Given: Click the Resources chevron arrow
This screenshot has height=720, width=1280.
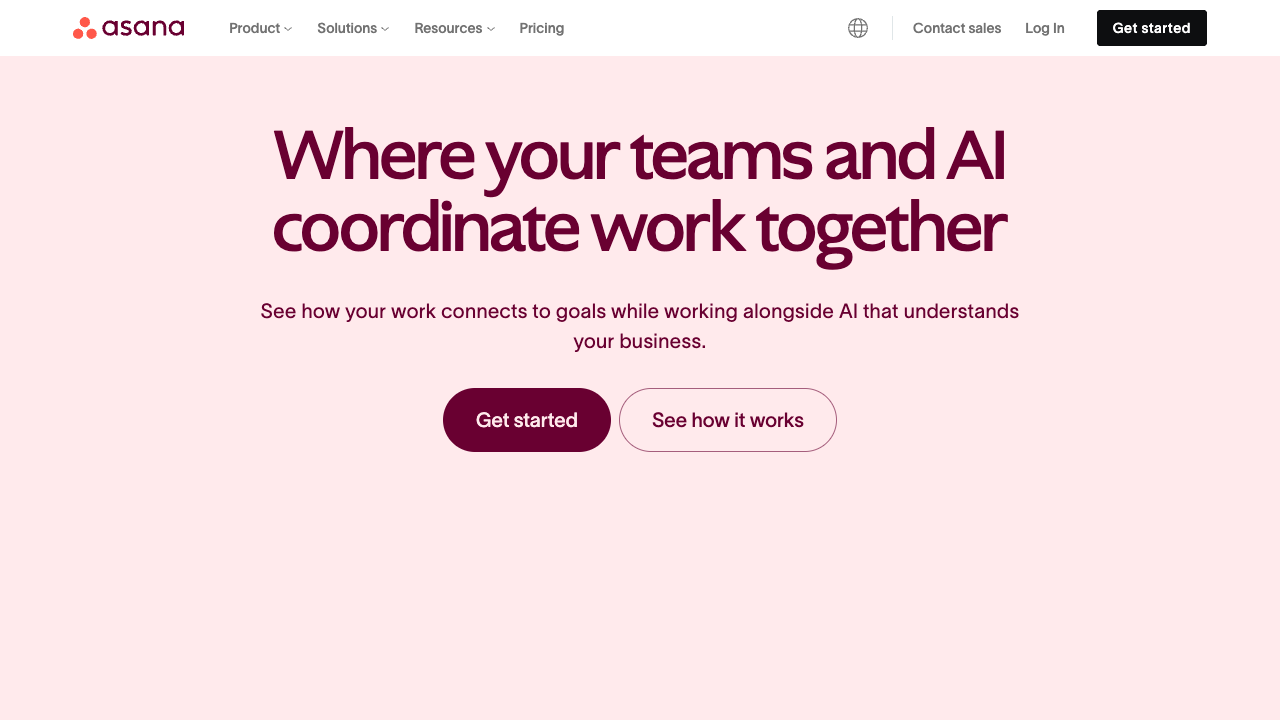Looking at the screenshot, I should (x=491, y=29).
